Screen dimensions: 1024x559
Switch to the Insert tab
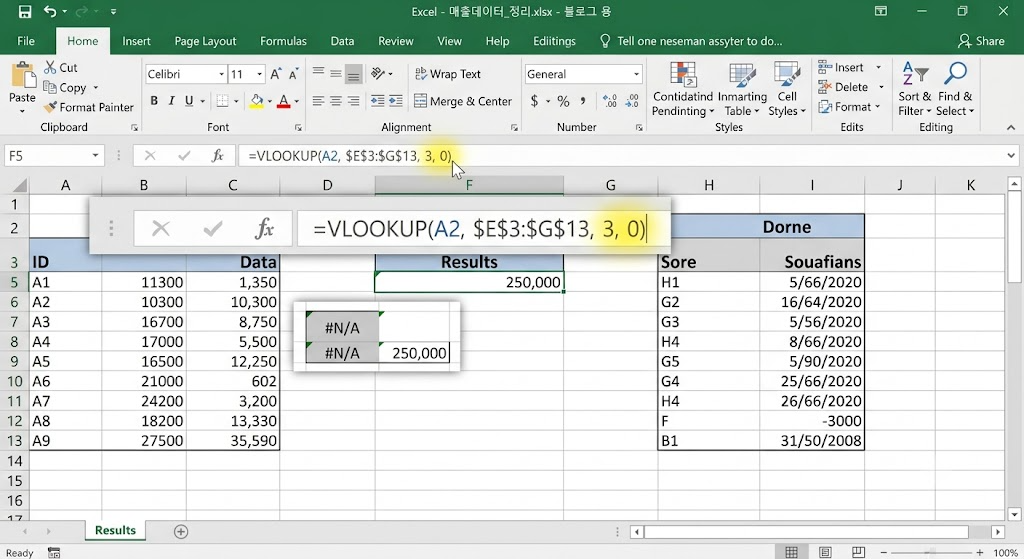click(x=136, y=41)
